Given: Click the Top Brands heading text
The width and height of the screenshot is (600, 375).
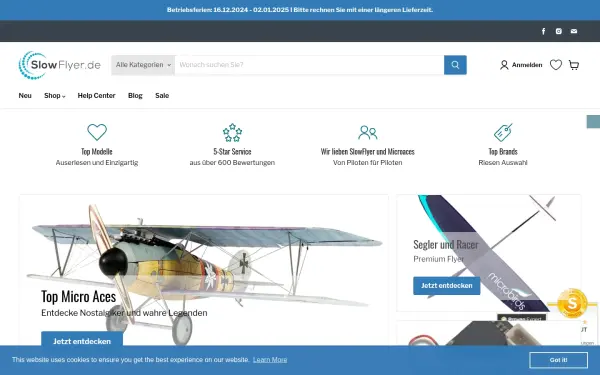Looking at the screenshot, I should 503,152.
